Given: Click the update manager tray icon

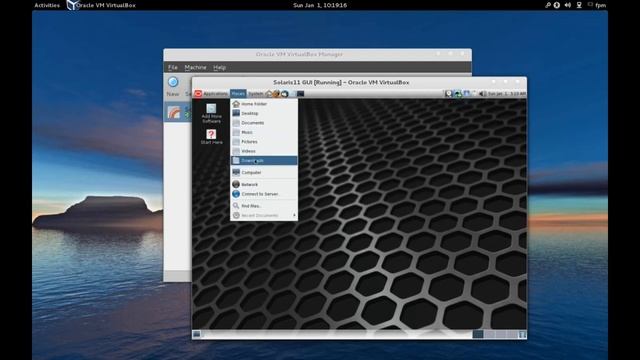Looking at the screenshot, I should click(x=458, y=94).
